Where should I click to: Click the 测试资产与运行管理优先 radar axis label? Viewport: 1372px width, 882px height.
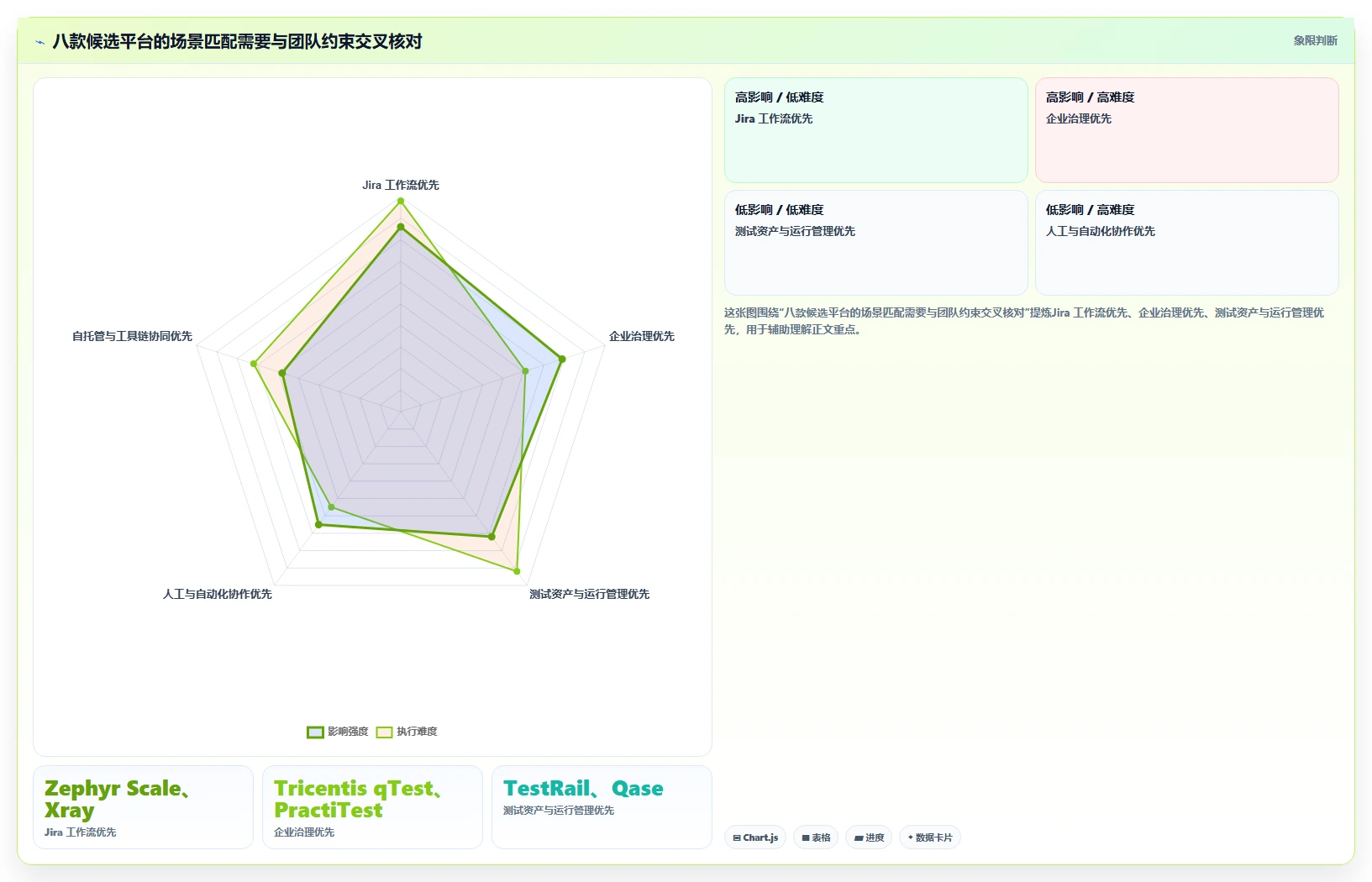pyautogui.click(x=589, y=594)
